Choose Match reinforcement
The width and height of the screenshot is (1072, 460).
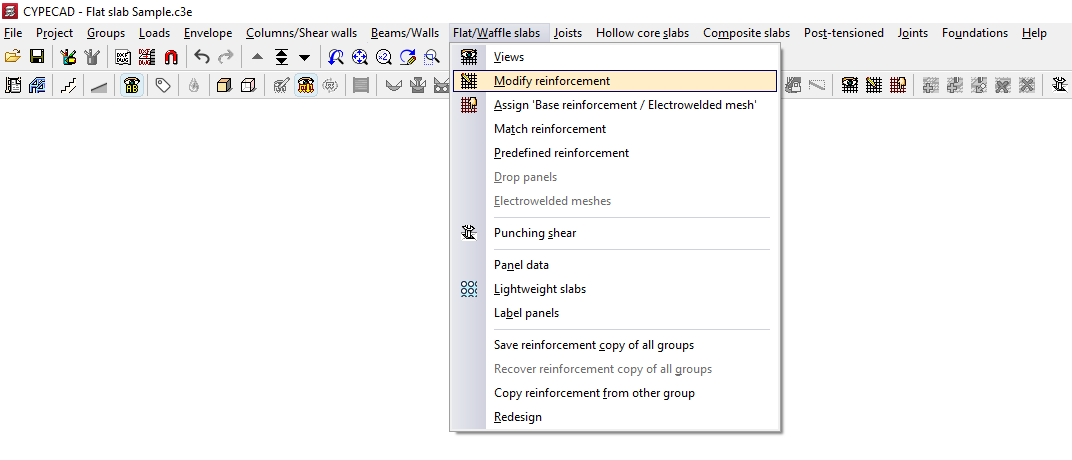click(x=614, y=128)
